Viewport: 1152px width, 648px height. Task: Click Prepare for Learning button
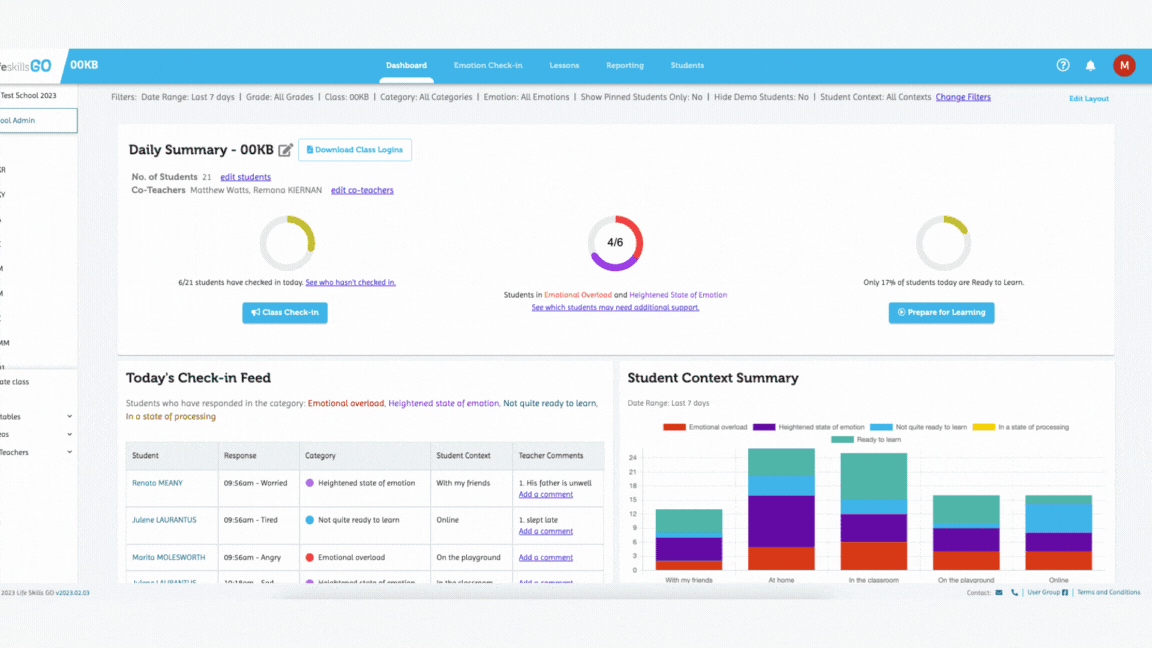tap(941, 312)
